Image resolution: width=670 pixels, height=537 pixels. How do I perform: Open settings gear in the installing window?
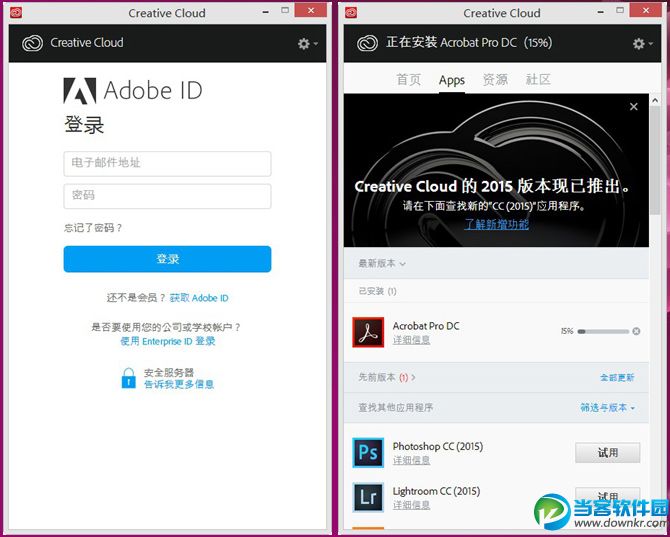tap(643, 43)
